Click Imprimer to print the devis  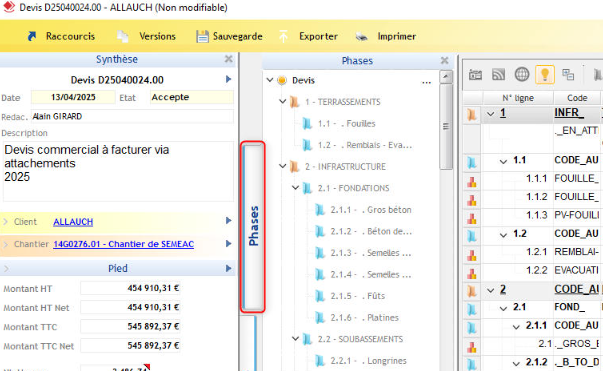tap(386, 36)
